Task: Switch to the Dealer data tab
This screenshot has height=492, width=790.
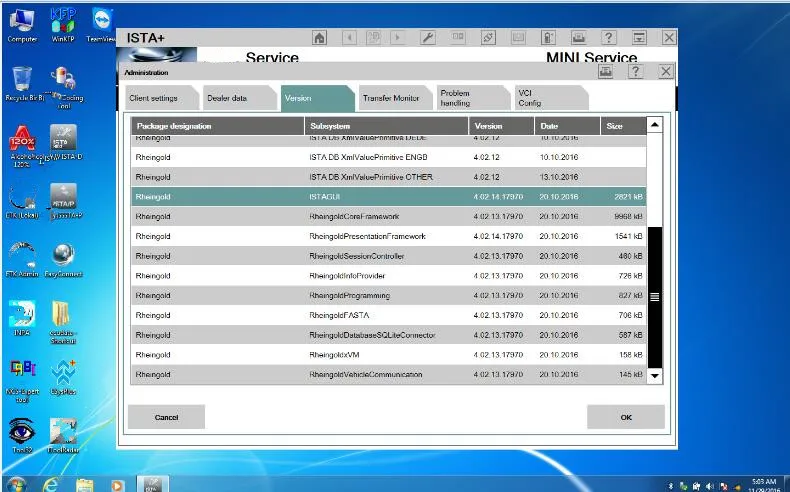Action: coord(238,98)
